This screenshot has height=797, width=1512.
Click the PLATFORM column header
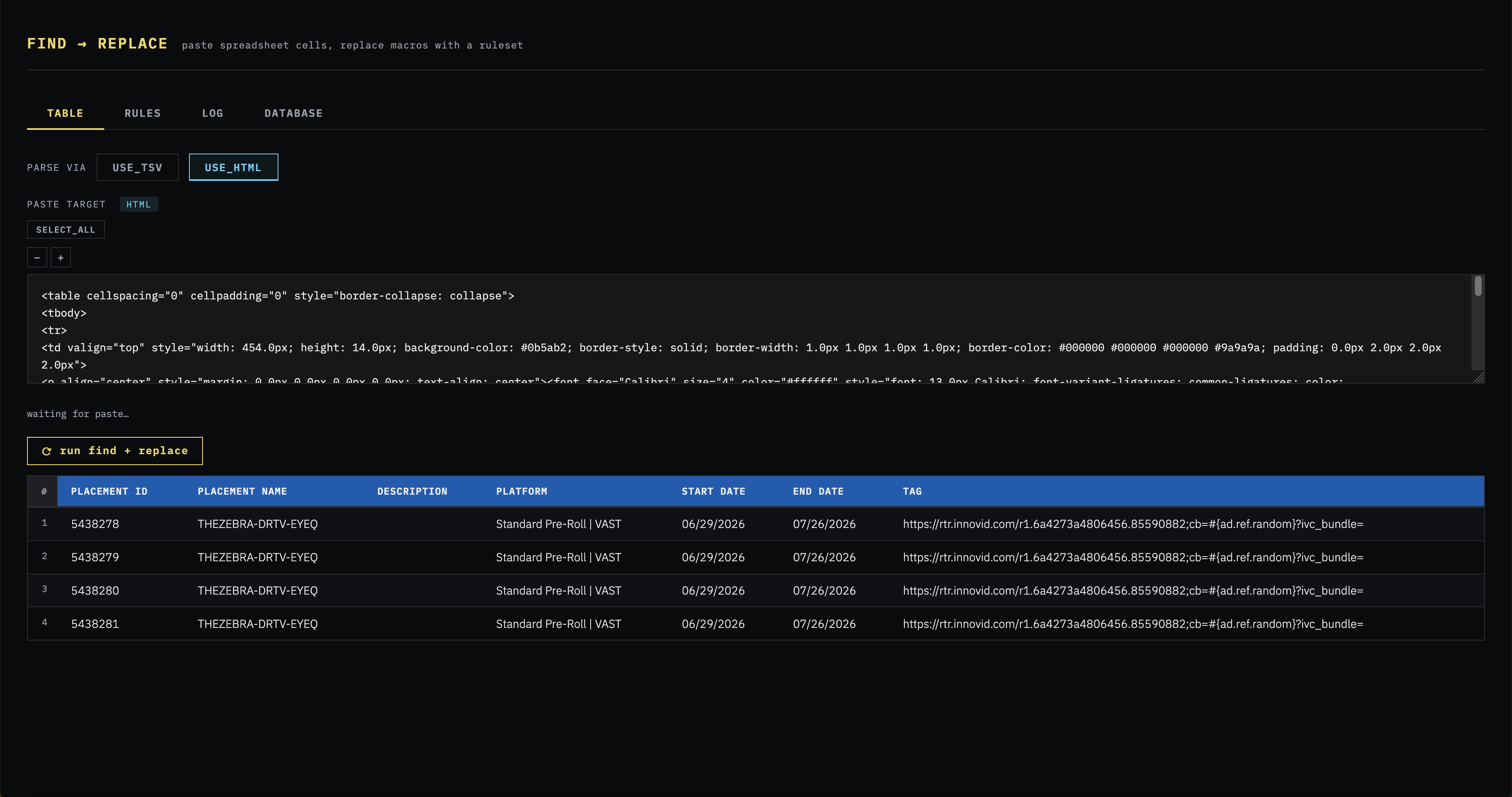(x=522, y=491)
